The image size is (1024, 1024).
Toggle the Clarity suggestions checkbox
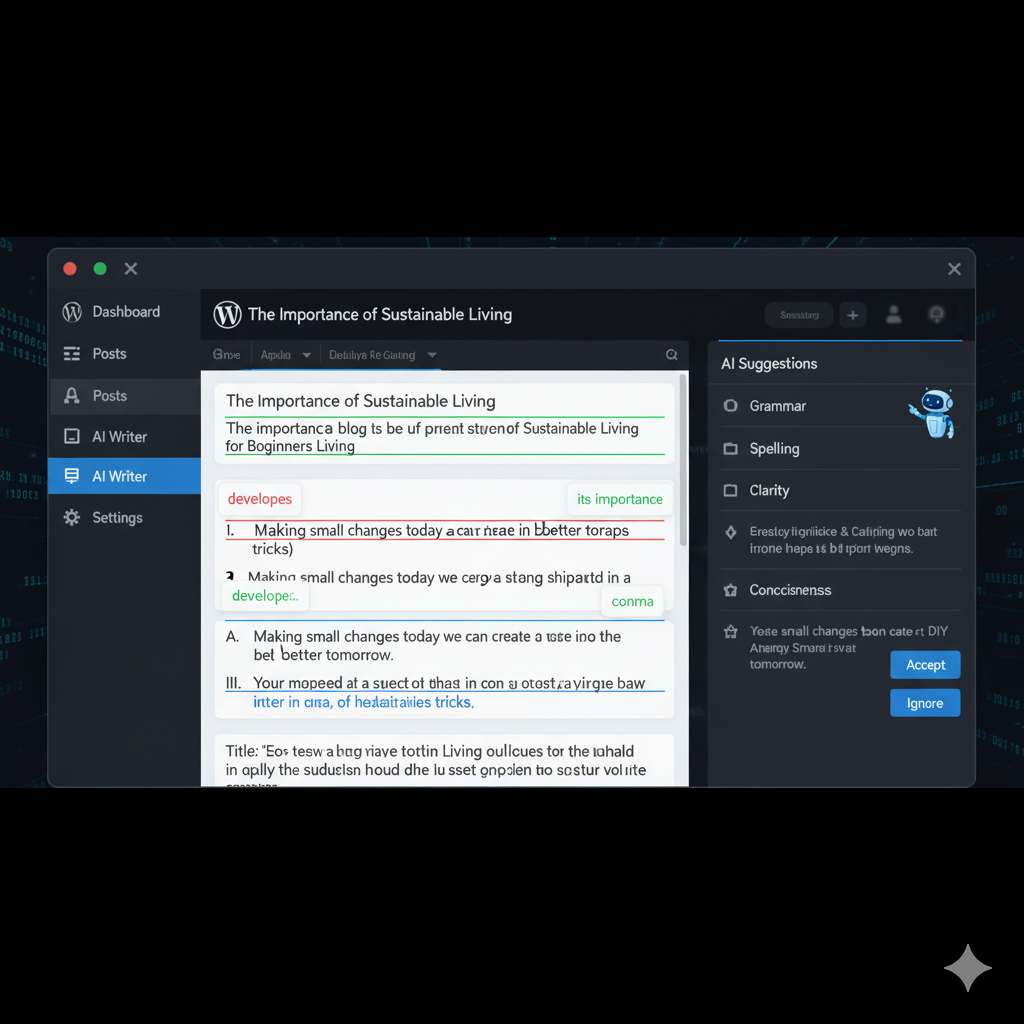[x=731, y=490]
